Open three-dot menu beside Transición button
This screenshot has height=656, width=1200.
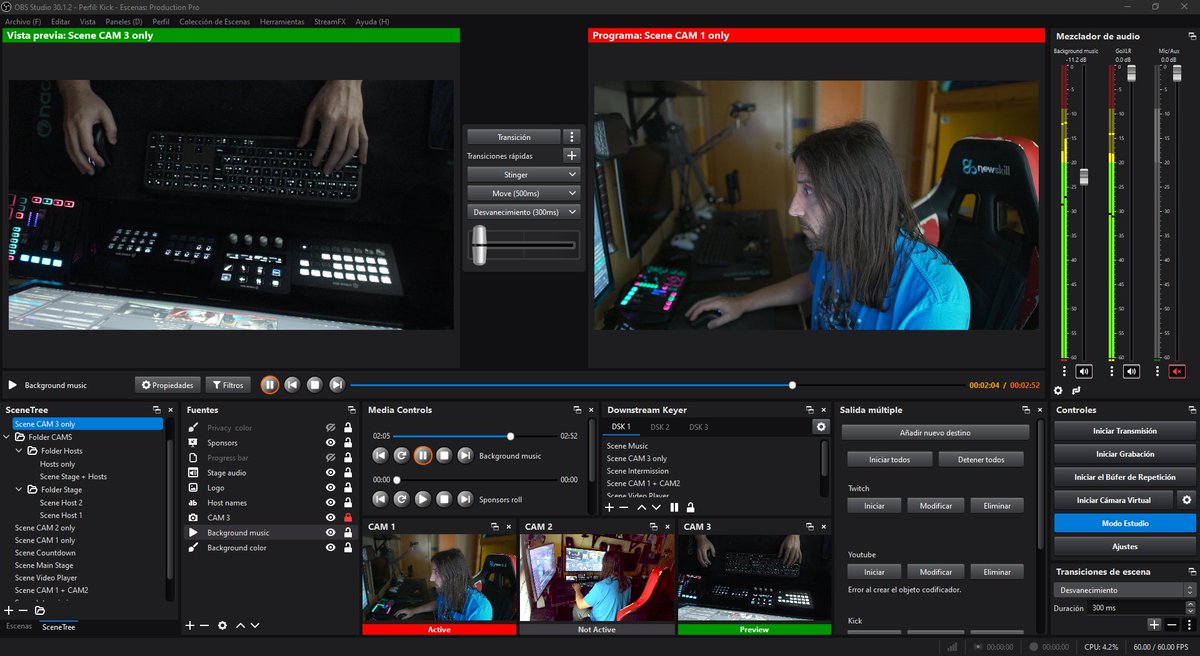[x=571, y=136]
